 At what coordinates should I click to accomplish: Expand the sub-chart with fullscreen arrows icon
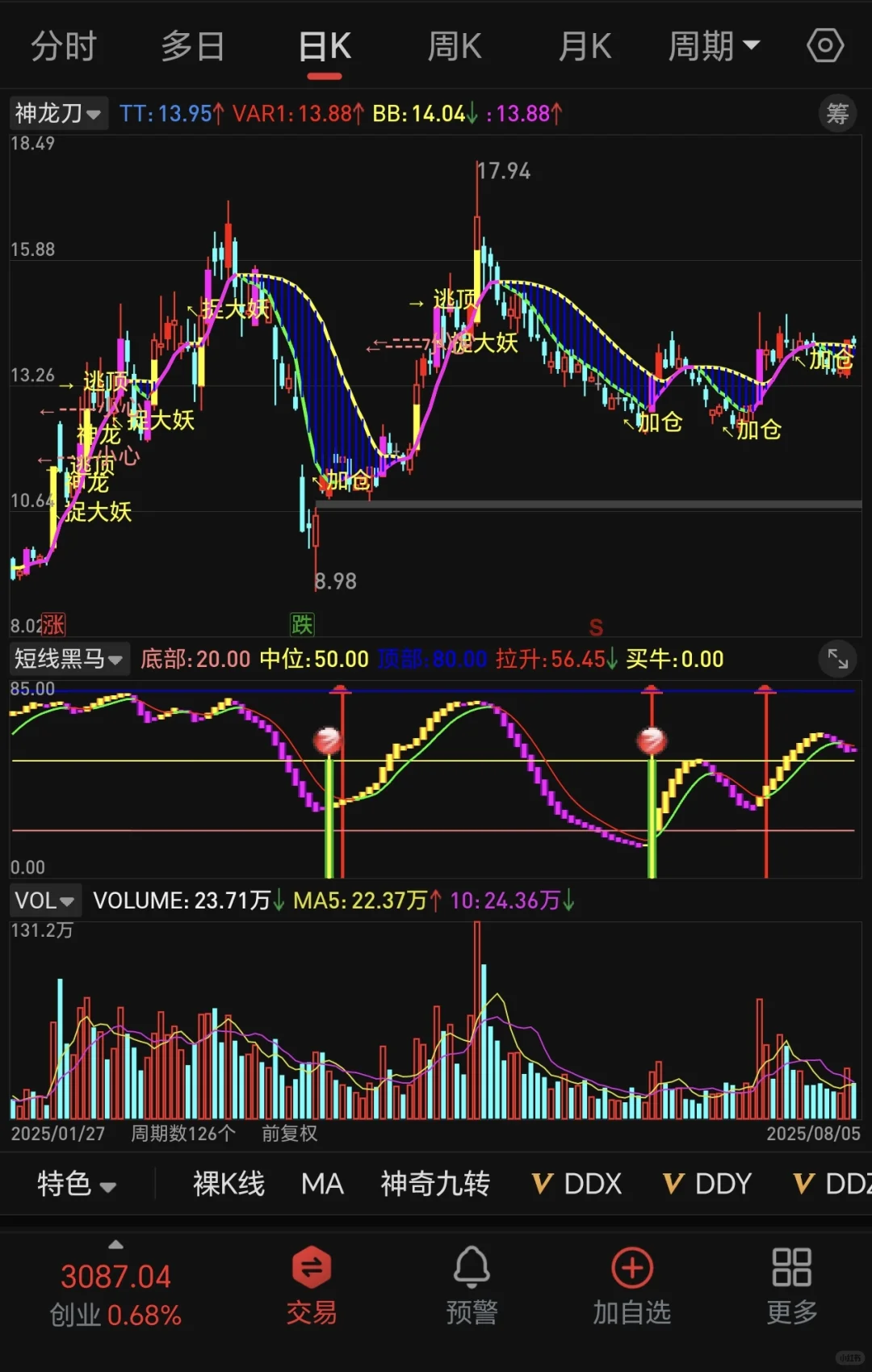coord(837,659)
